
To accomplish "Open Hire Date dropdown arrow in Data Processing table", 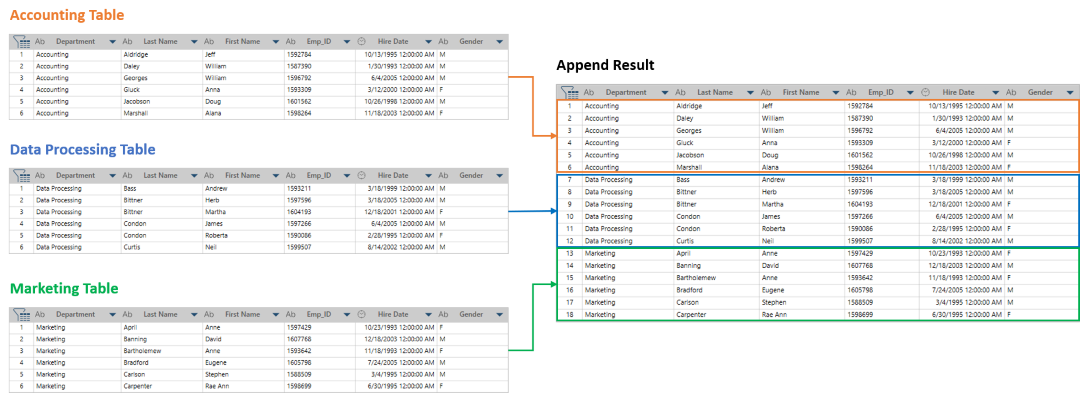I will pos(428,177).
